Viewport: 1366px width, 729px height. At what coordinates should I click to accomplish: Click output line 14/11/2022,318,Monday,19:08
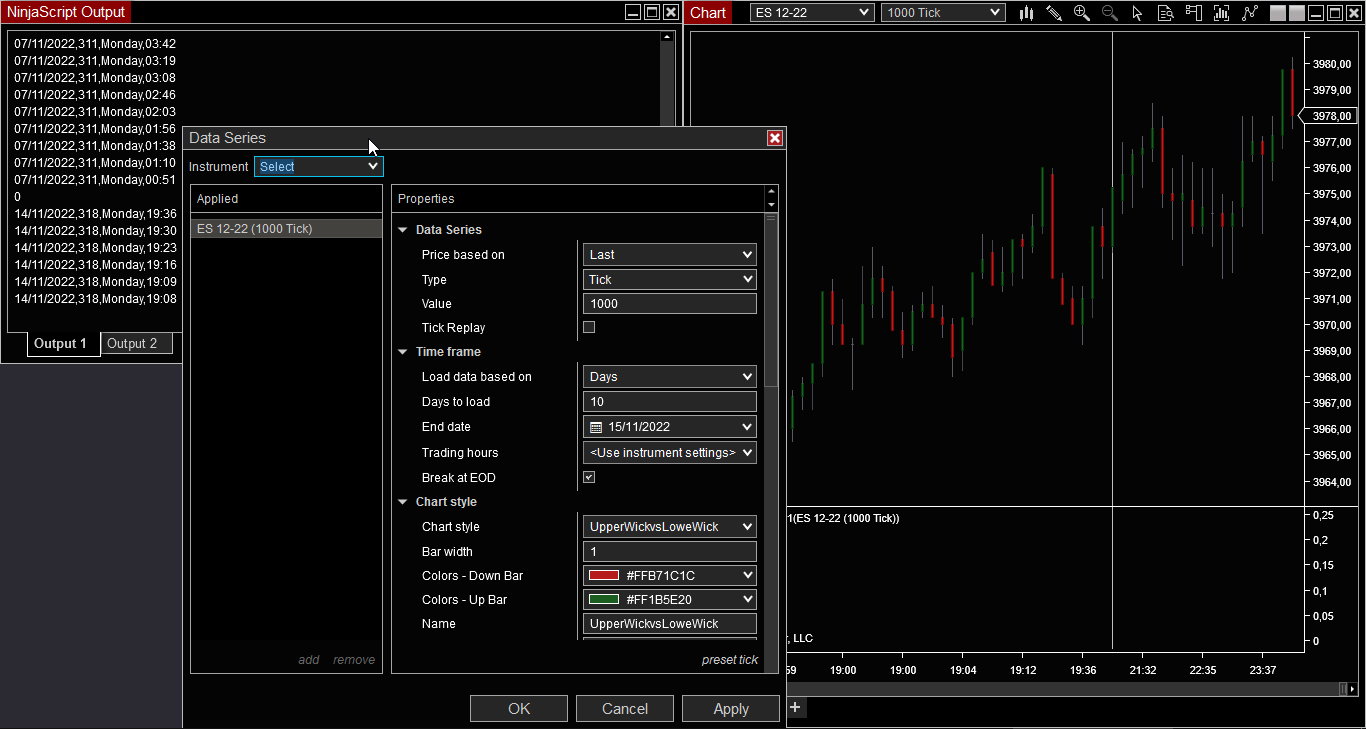95,299
